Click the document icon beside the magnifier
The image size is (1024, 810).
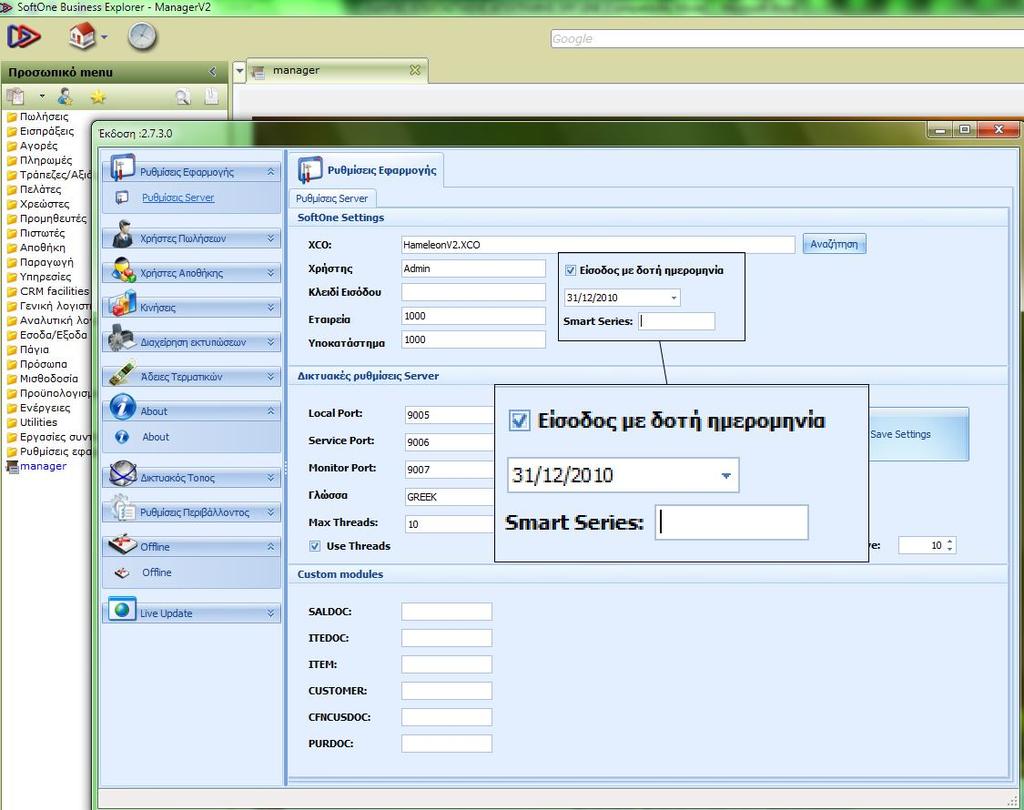(x=212, y=97)
